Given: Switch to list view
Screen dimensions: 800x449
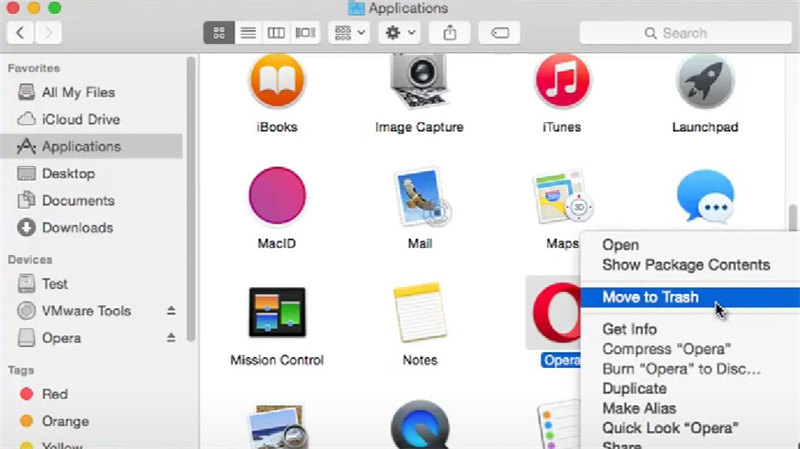Looking at the screenshot, I should tap(248, 33).
